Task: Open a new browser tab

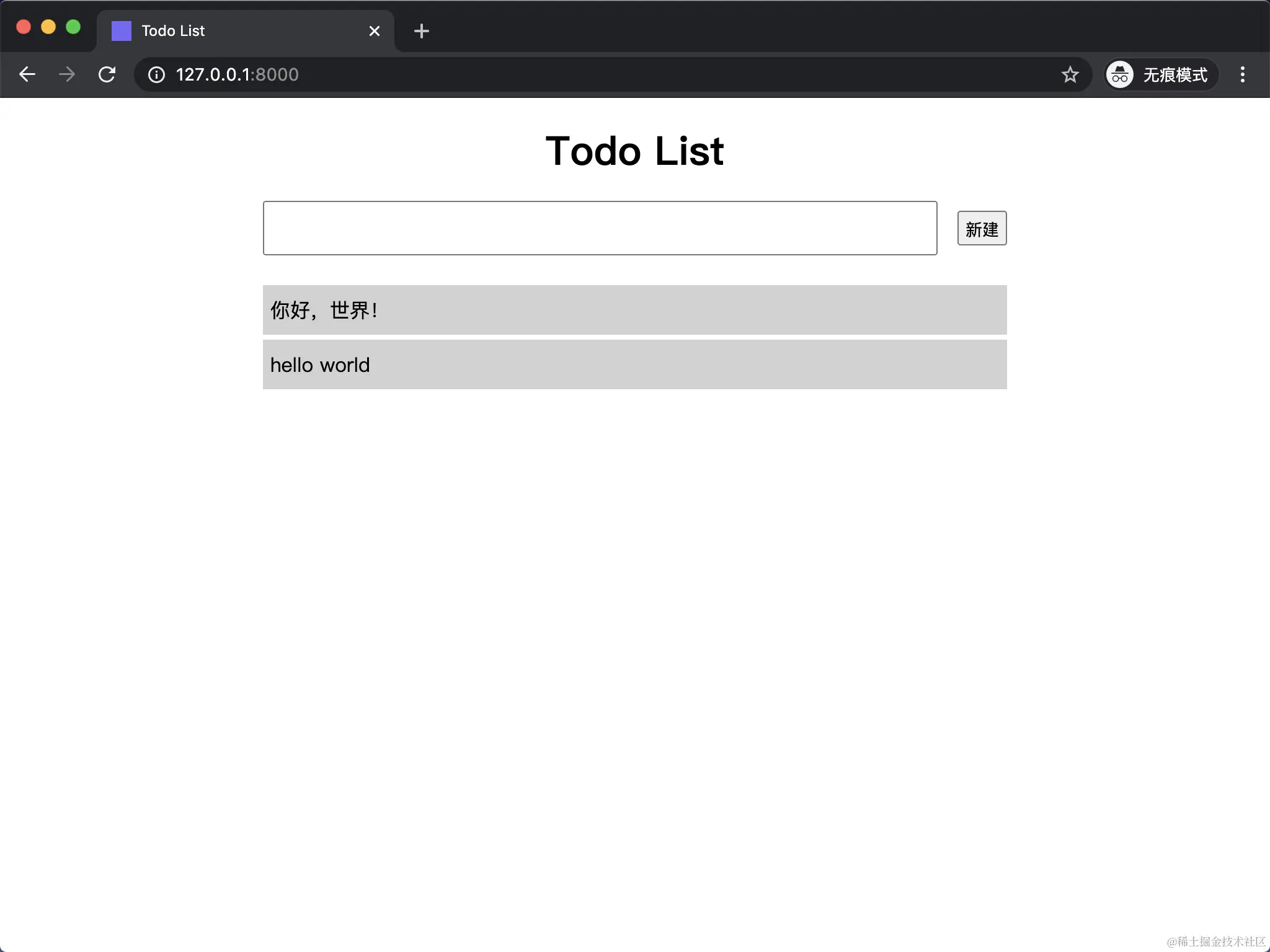Action: (x=421, y=30)
